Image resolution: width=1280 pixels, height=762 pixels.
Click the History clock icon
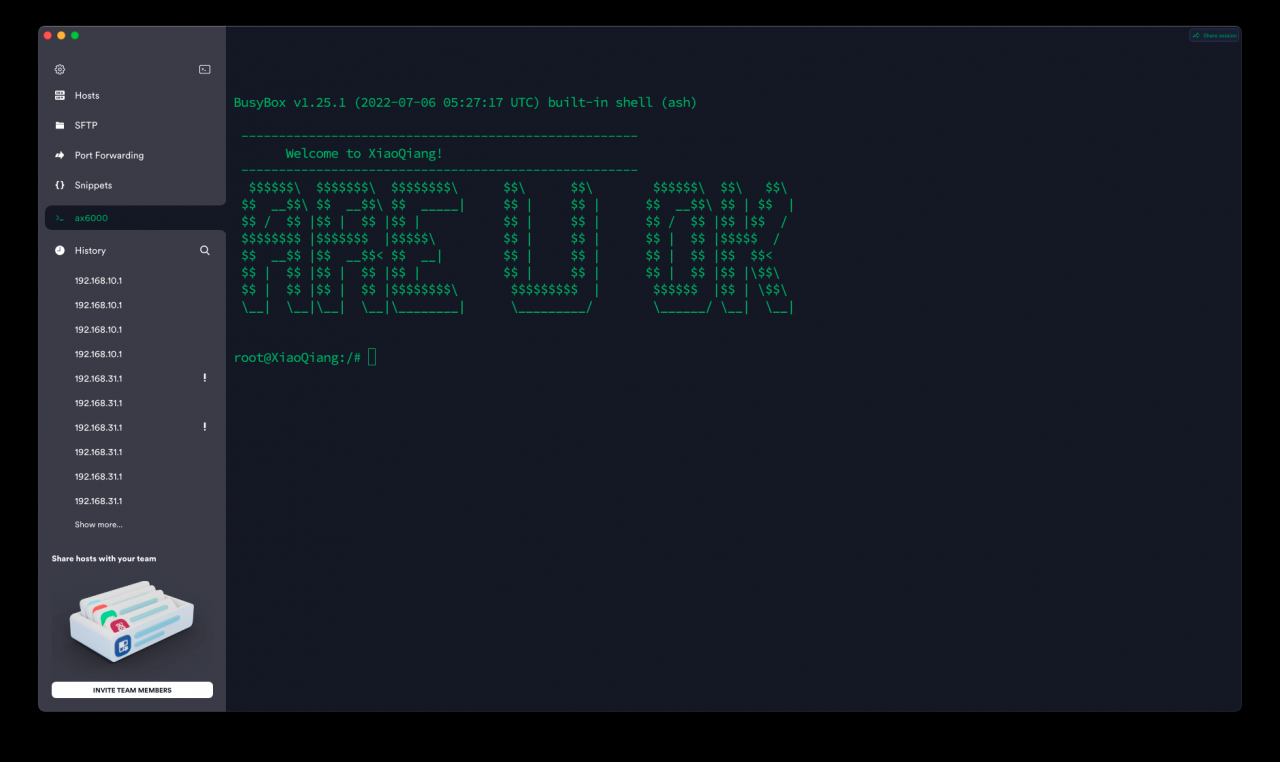(60, 250)
